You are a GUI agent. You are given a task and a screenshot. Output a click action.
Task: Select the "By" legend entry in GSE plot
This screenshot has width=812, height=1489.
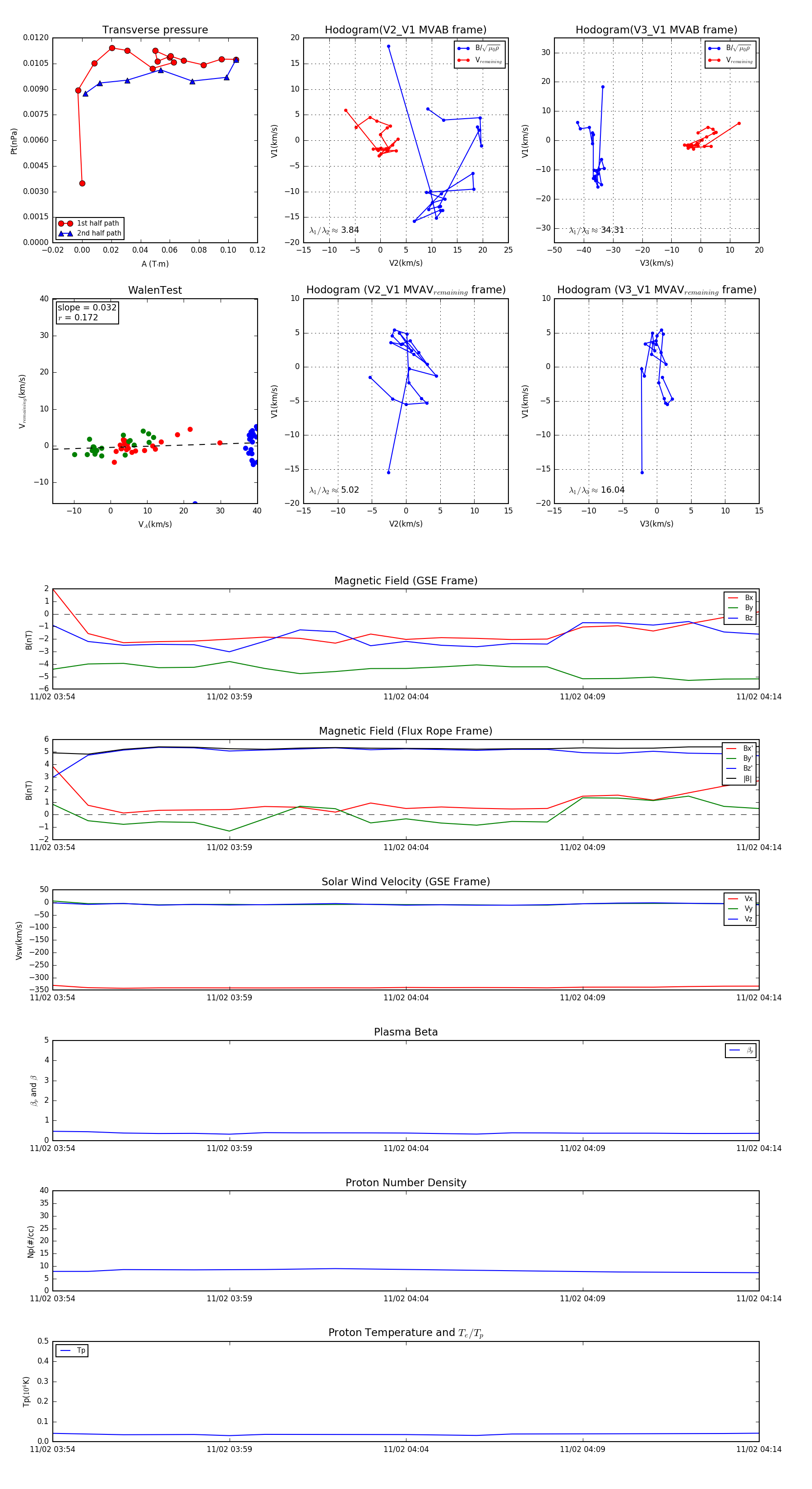point(740,608)
